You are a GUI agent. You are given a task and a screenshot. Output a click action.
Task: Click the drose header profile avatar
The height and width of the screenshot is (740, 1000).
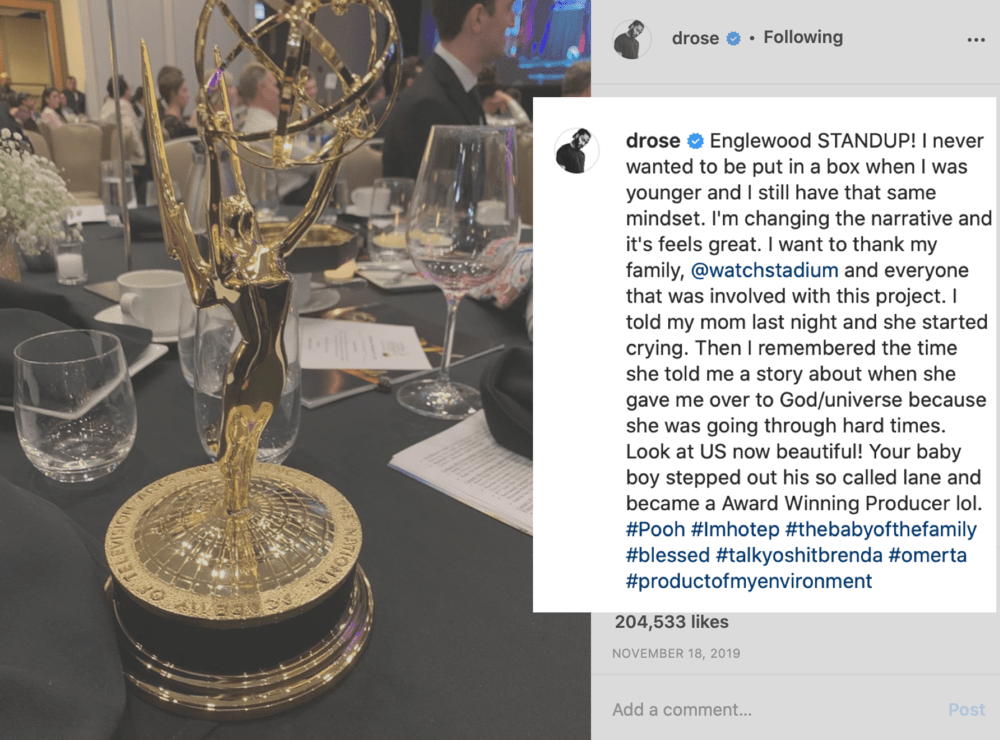[x=631, y=40]
